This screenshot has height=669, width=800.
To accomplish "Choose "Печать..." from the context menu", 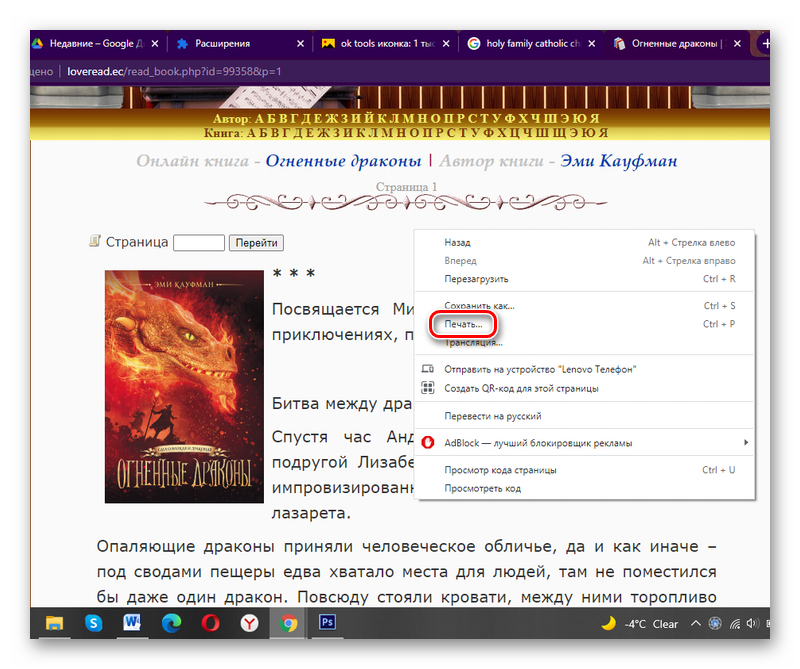I will (462, 323).
